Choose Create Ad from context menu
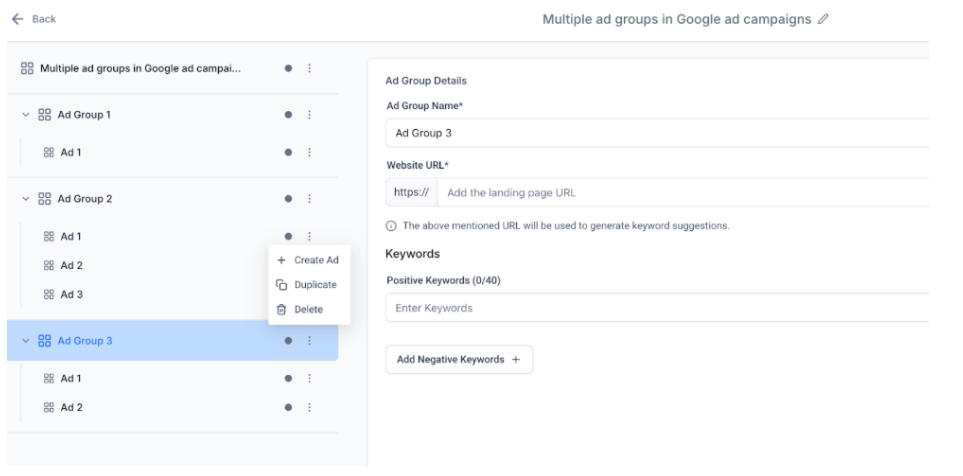Image resolution: width=963 pixels, height=476 pixels. [x=308, y=260]
